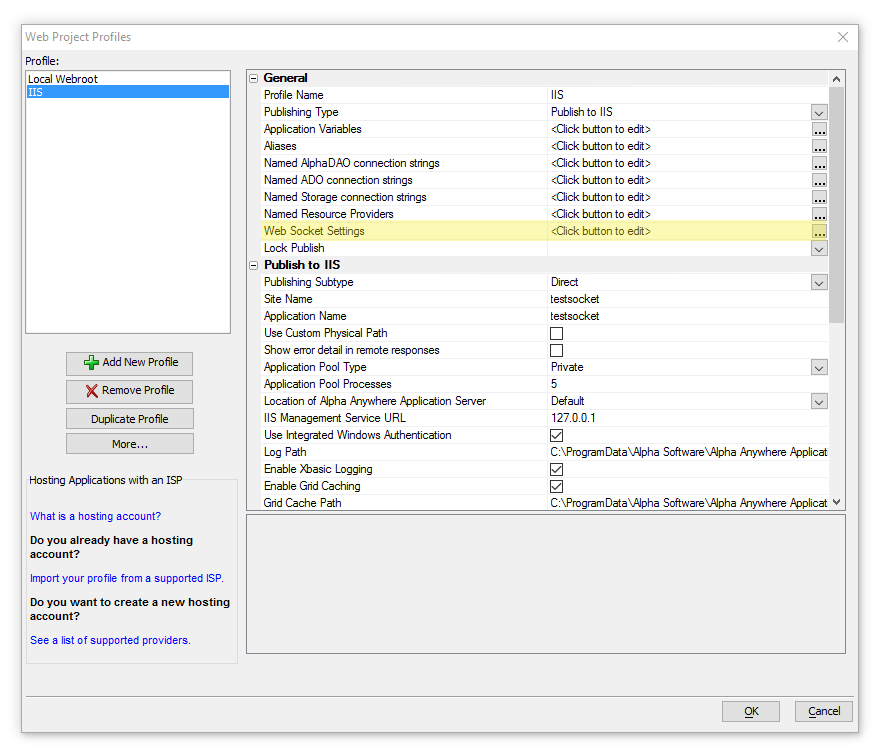Click the property grid vertical scrollbar thumb
This screenshot has width=877, height=750.
[836, 205]
